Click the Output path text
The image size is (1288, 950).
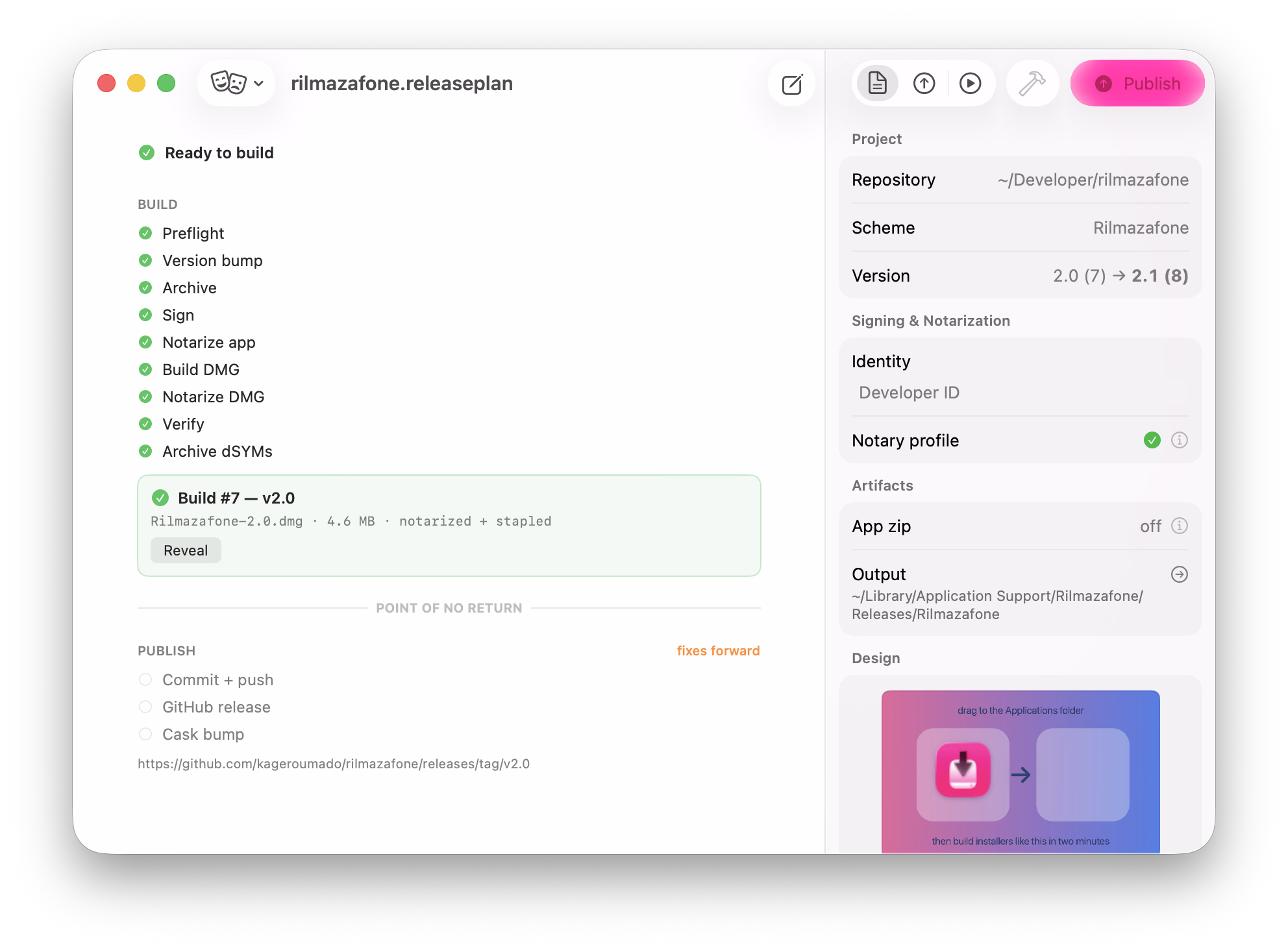[997, 605]
